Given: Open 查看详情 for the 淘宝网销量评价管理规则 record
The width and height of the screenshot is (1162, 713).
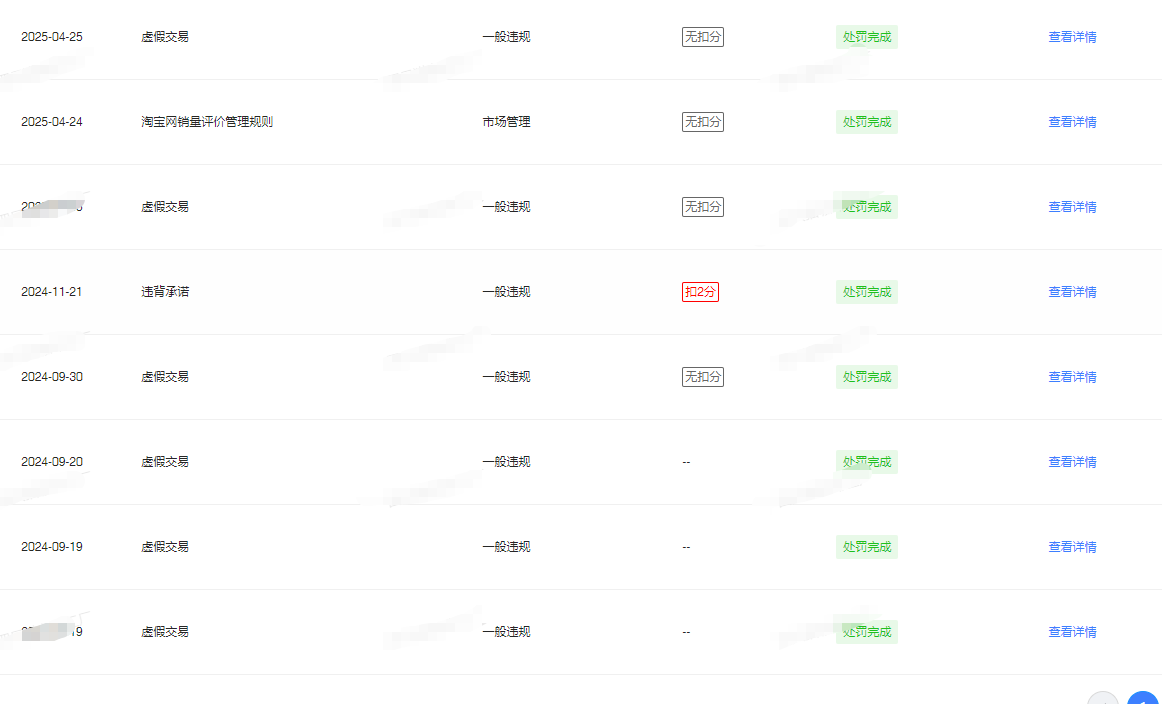Looking at the screenshot, I should tap(1072, 122).
